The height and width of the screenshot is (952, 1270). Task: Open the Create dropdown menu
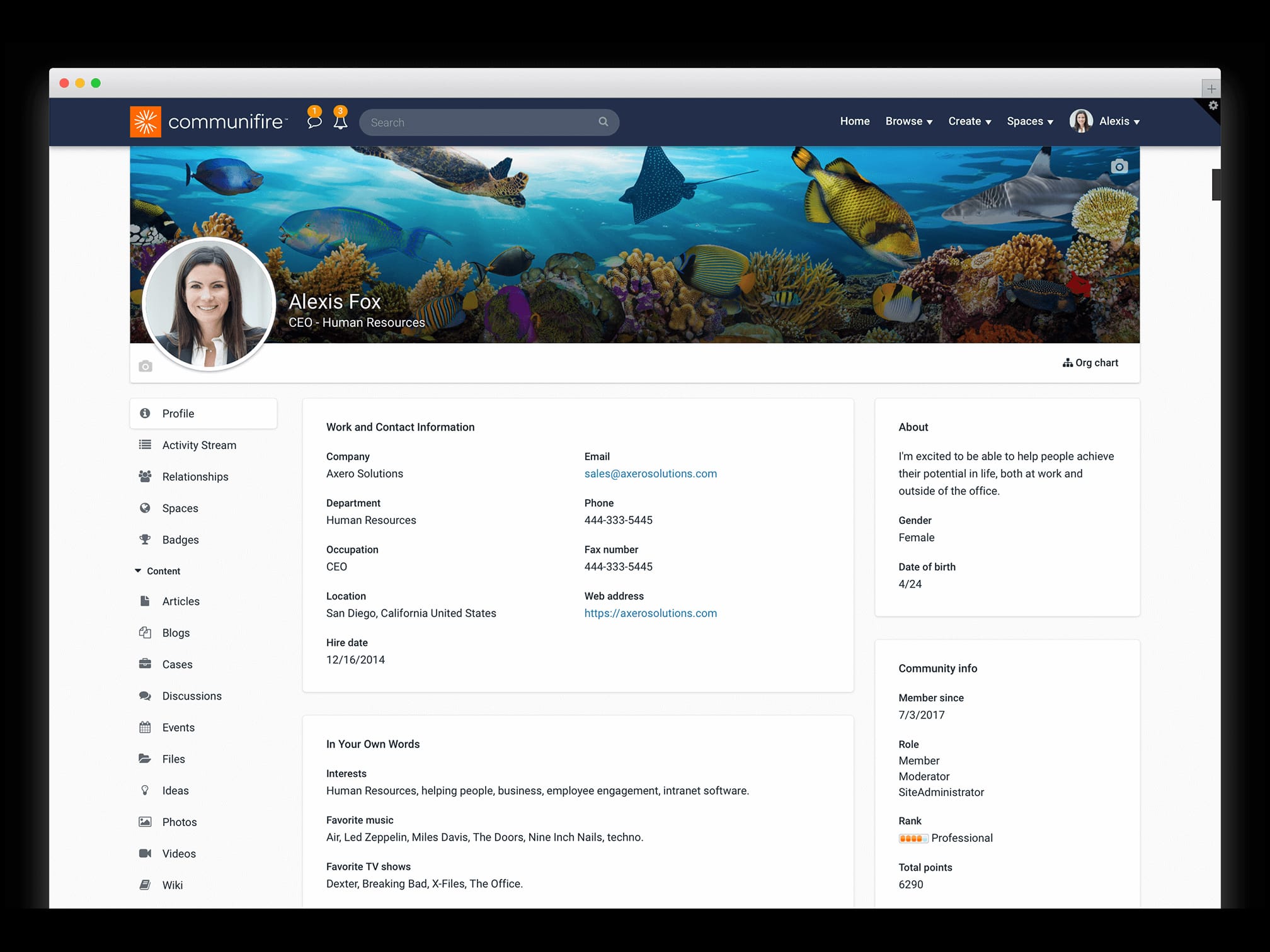click(x=970, y=122)
